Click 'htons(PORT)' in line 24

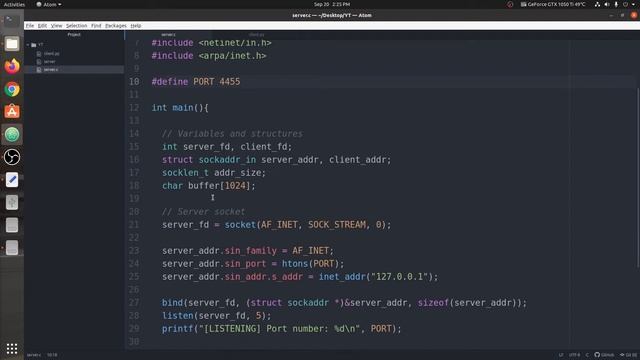(x=311, y=264)
